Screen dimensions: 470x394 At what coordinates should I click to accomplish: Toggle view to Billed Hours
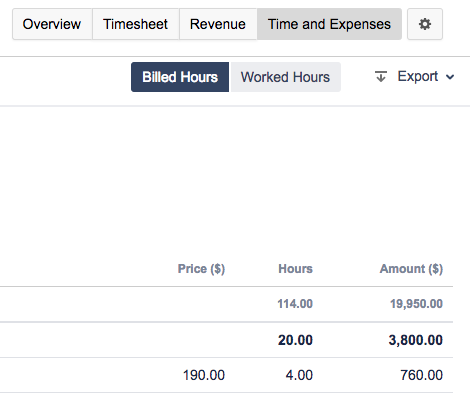click(x=180, y=77)
